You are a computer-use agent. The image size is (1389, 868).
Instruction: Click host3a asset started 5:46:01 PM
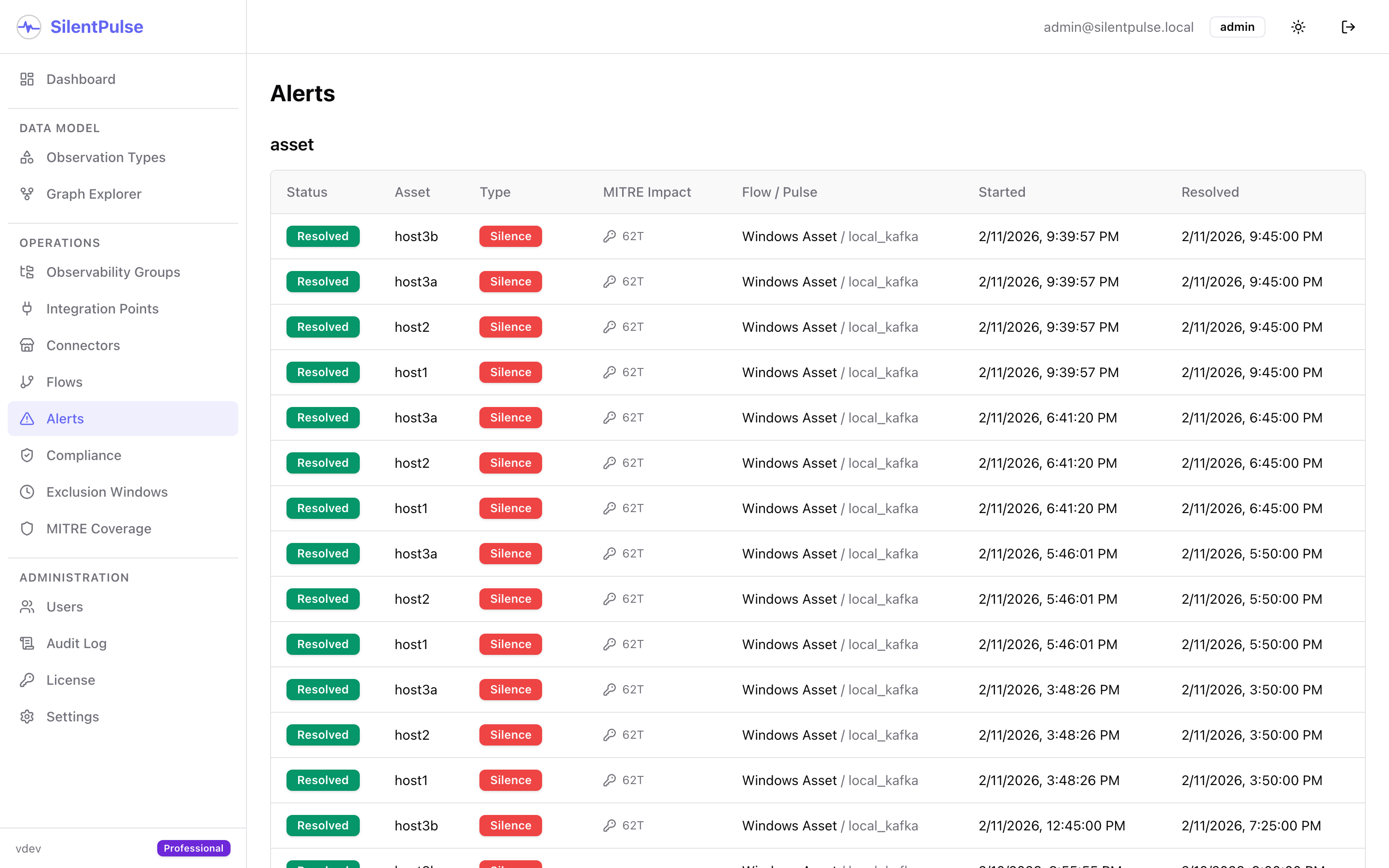416,554
